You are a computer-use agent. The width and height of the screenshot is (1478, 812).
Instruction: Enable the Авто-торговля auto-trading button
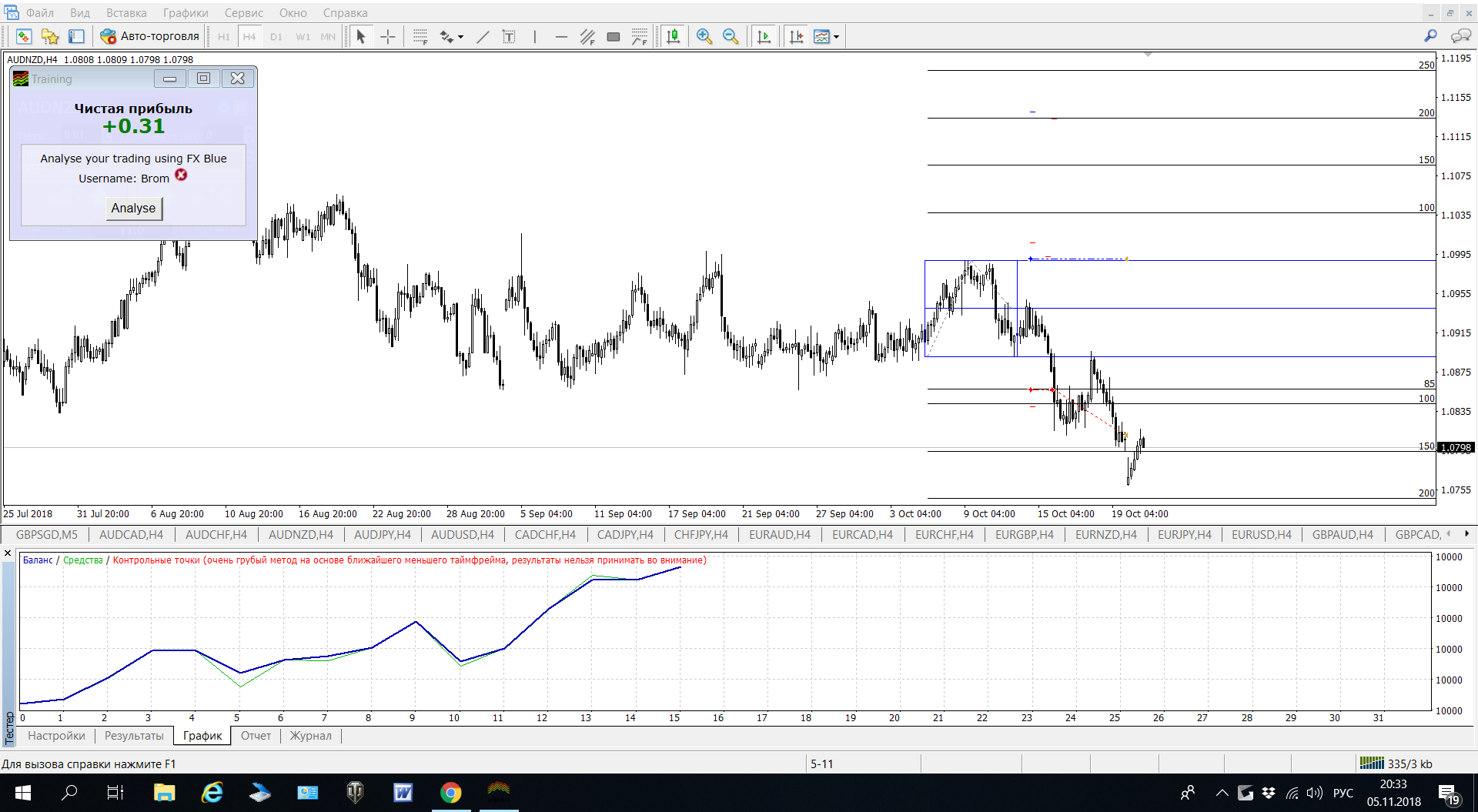pyautogui.click(x=150, y=36)
